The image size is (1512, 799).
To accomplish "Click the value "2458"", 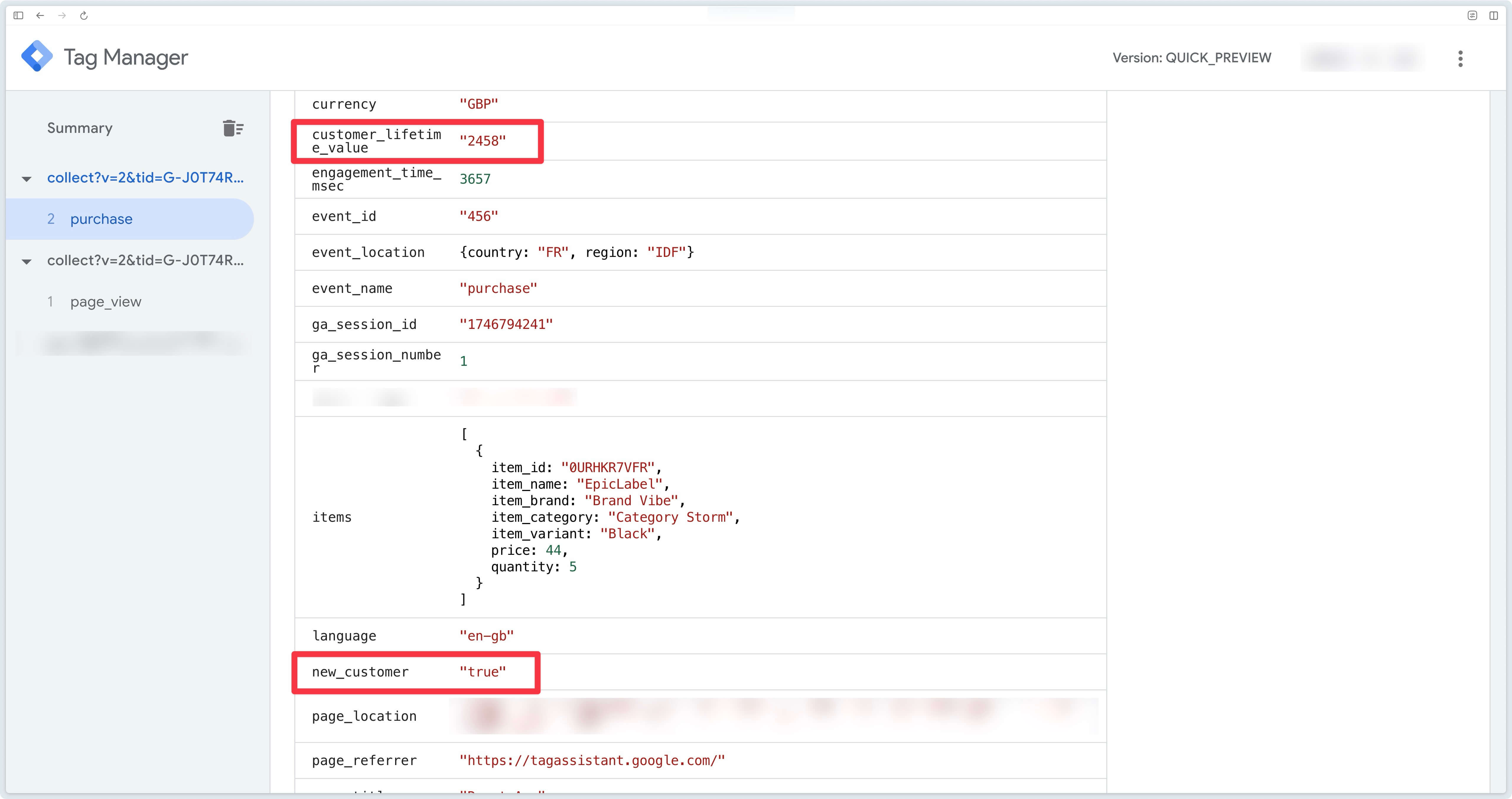I will (483, 141).
